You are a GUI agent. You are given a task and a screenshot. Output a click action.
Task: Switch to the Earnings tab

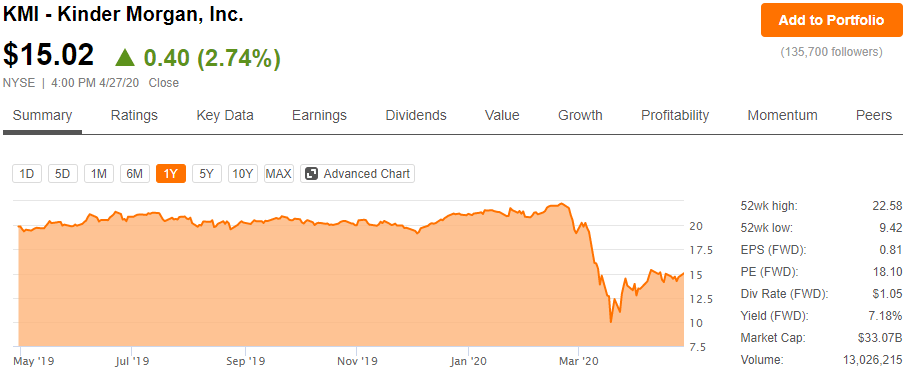319,115
